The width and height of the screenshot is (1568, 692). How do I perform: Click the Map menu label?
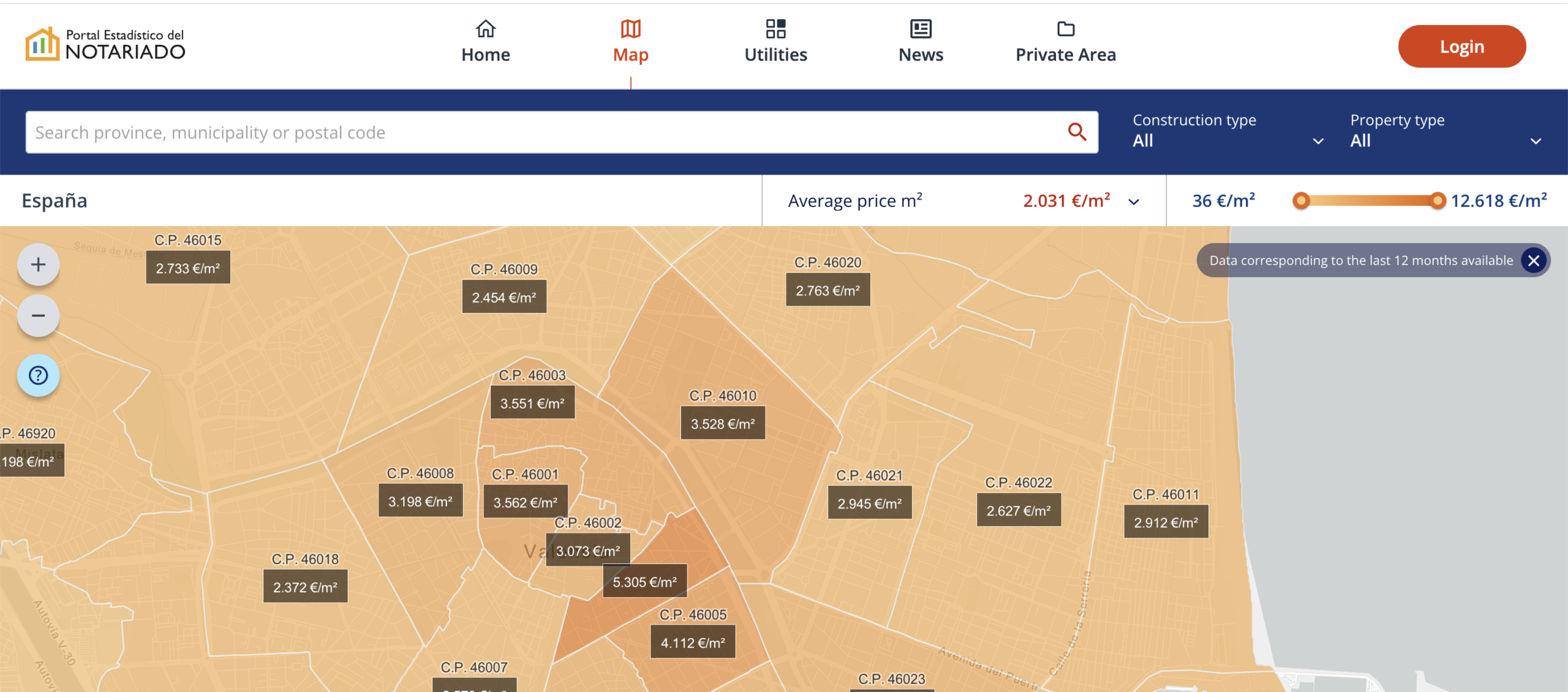tap(630, 55)
